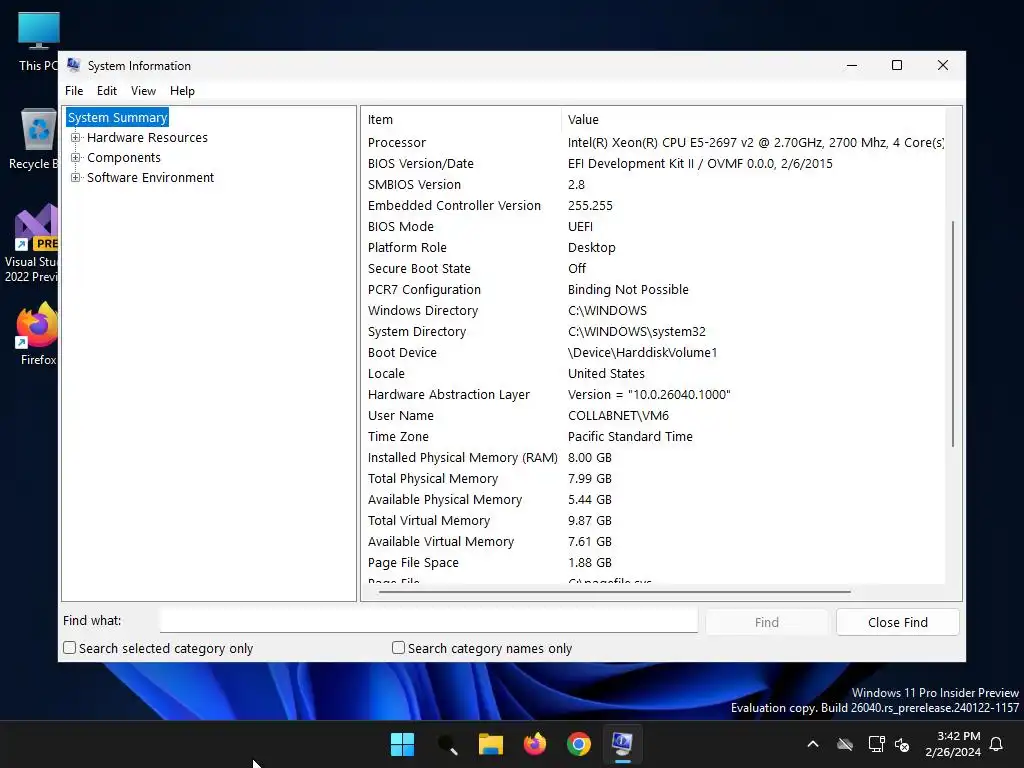This screenshot has width=1024, height=768.
Task: Open the Start menu Windows logo
Action: 402,744
